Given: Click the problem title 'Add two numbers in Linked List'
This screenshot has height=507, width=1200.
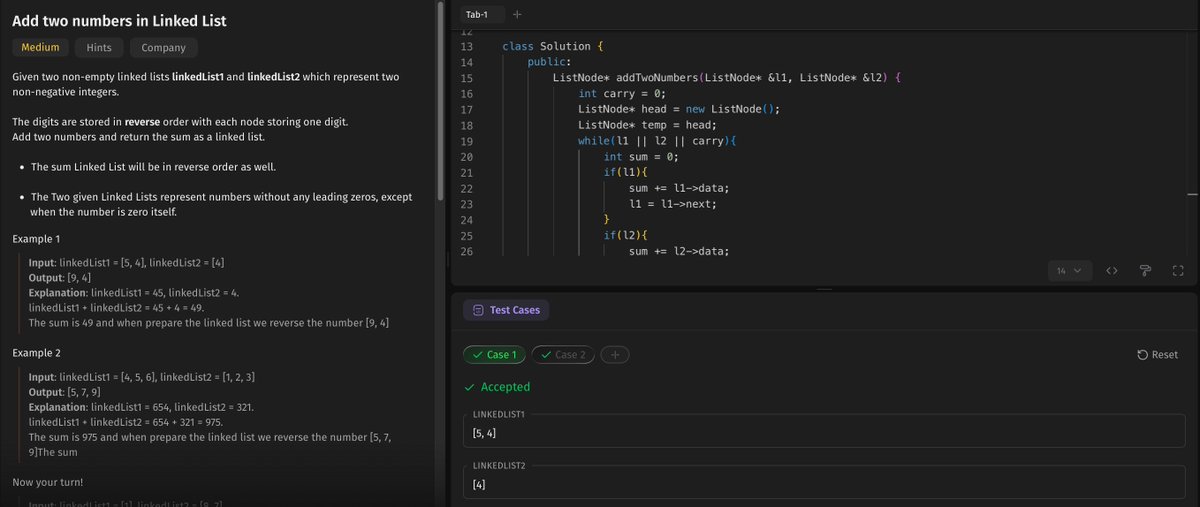Looking at the screenshot, I should click(x=119, y=21).
